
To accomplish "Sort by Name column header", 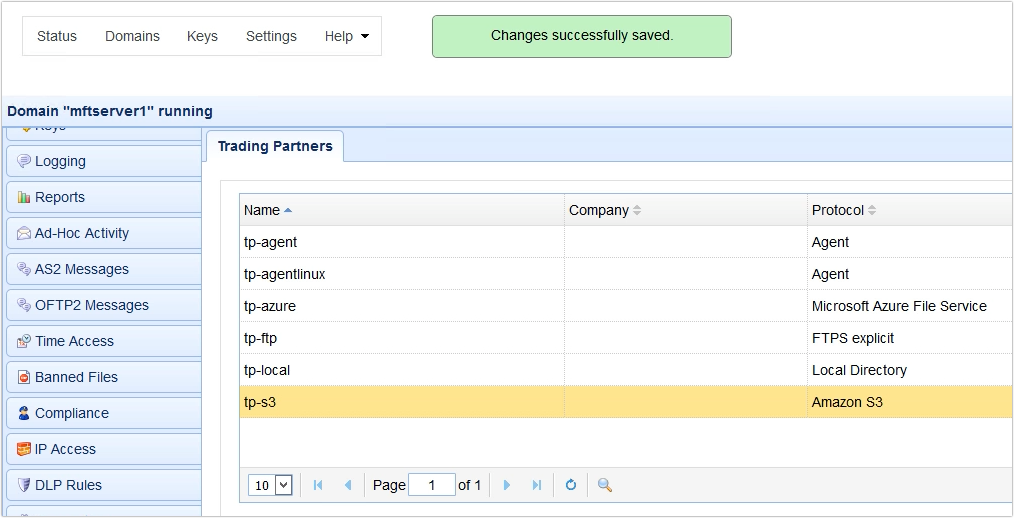I will [x=262, y=210].
